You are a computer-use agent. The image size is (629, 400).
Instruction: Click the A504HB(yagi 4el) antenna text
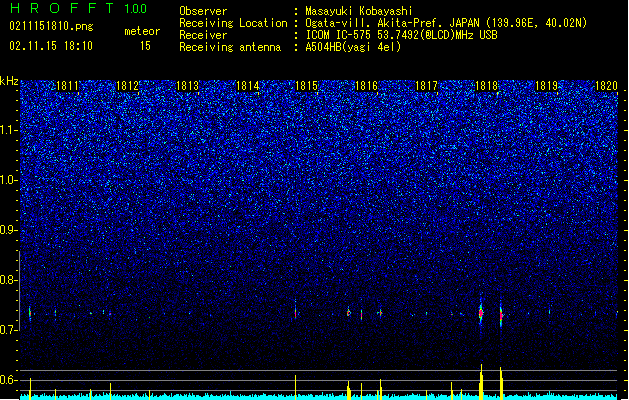[353, 47]
